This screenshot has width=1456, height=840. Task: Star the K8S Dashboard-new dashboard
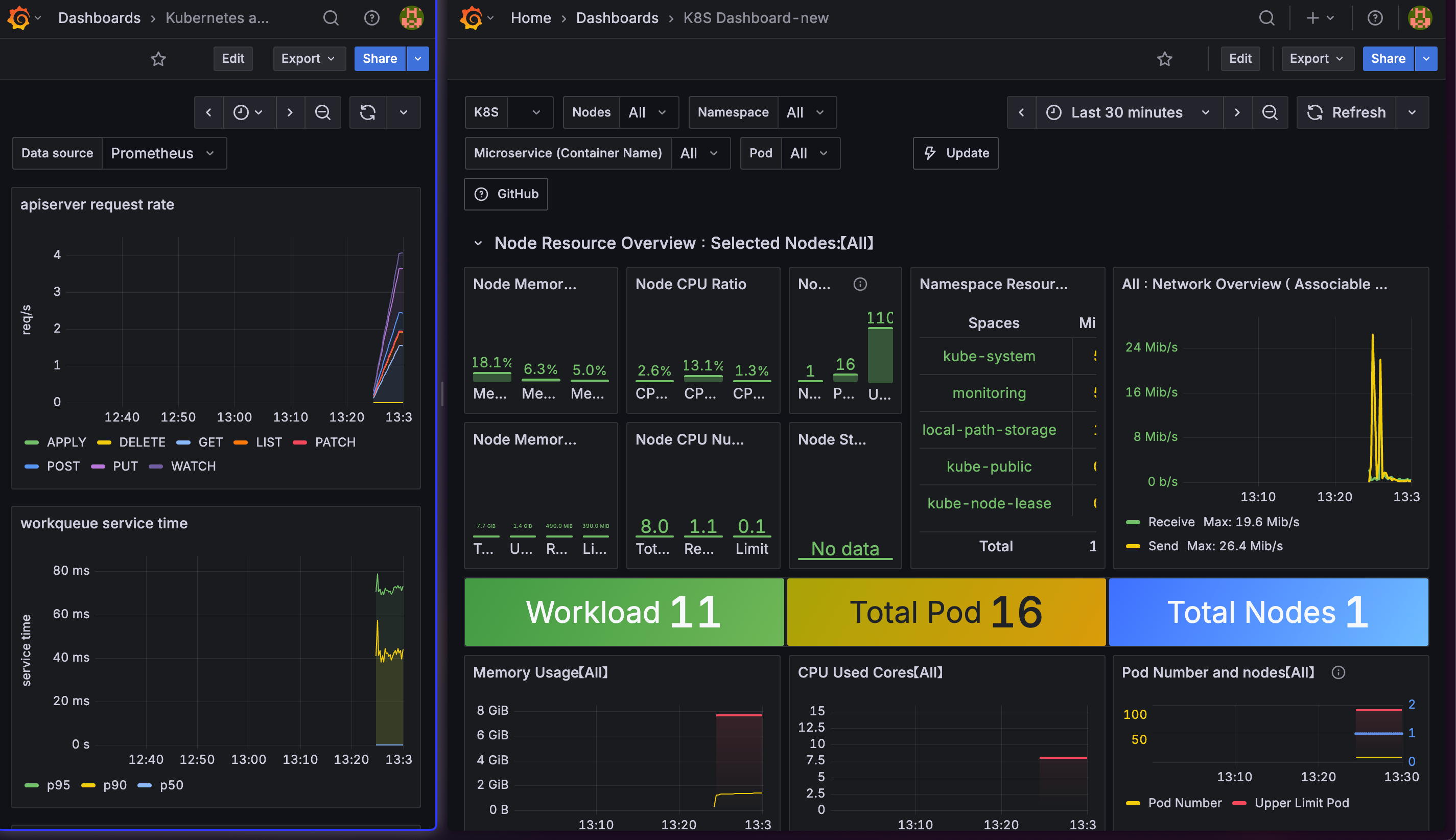click(x=1164, y=59)
